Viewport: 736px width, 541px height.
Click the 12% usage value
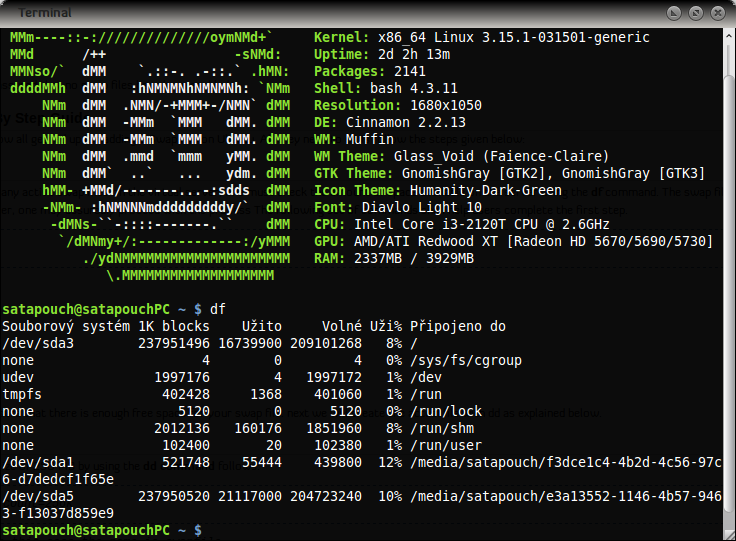point(390,462)
